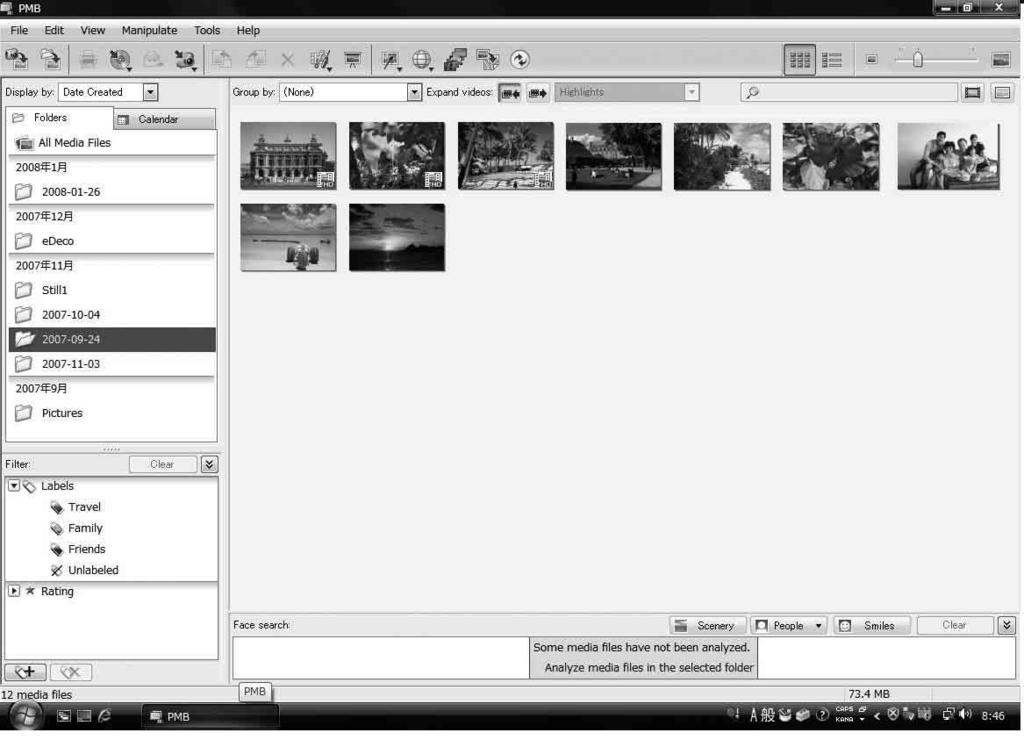This screenshot has width=1024, height=740.
Task: Click the magnifier icon in search box
Action: point(752,92)
